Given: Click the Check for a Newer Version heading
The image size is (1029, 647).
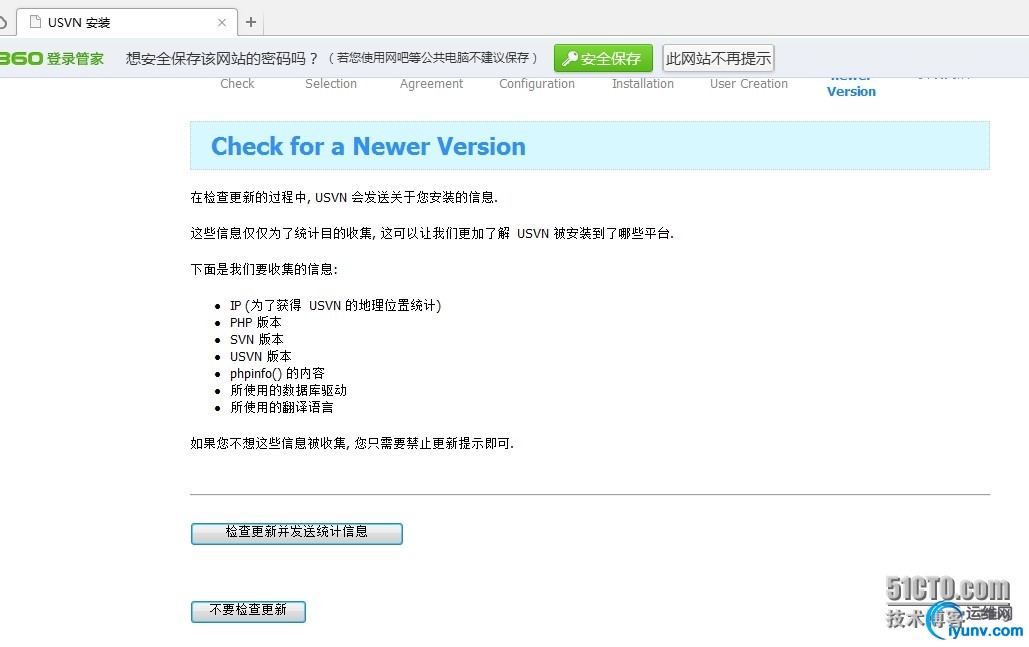Looking at the screenshot, I should [368, 146].
